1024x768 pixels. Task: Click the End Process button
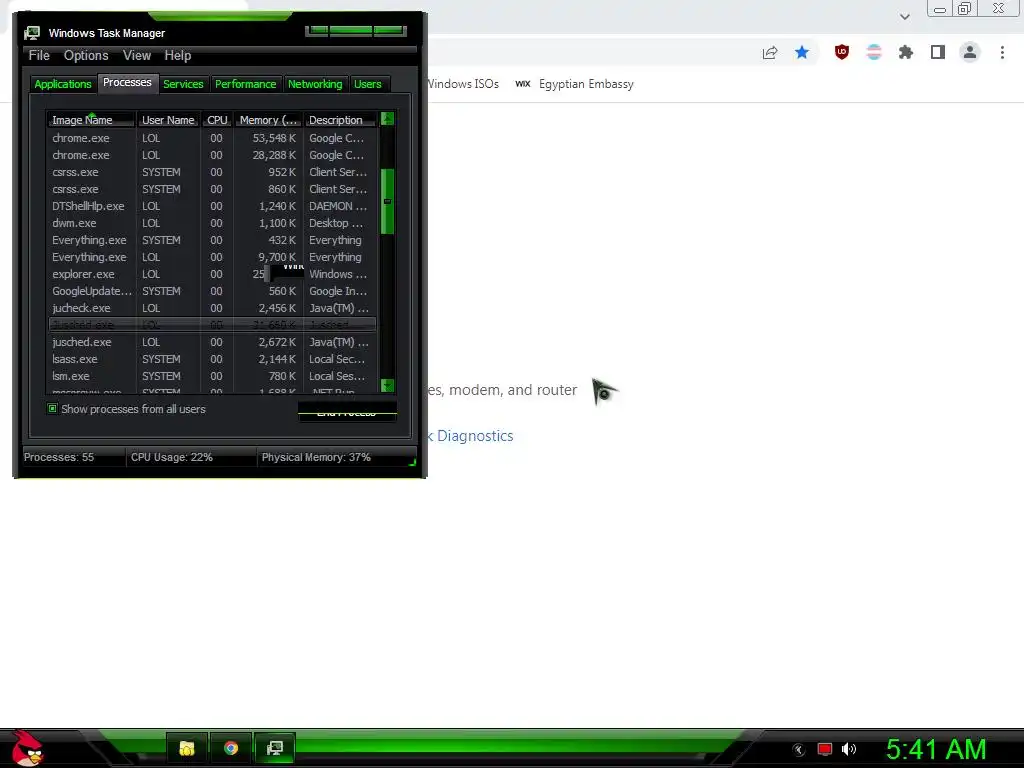347,411
